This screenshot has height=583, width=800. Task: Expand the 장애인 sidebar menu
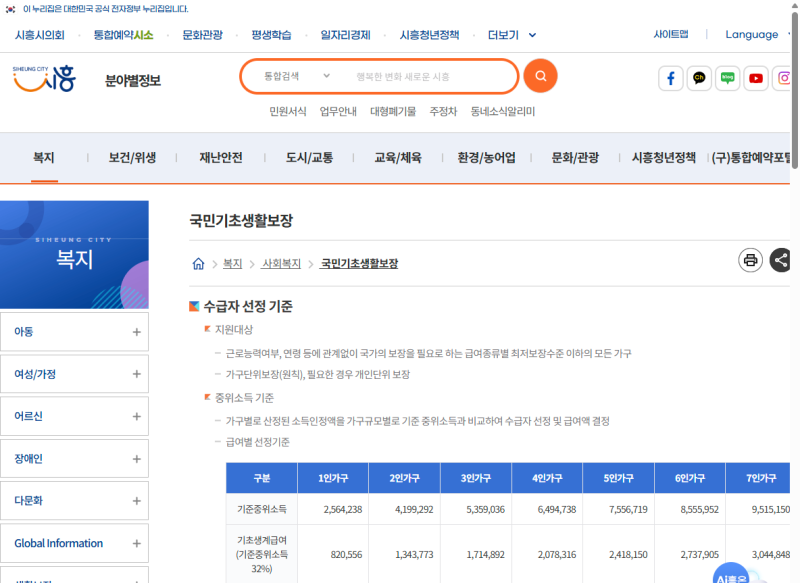point(74,459)
